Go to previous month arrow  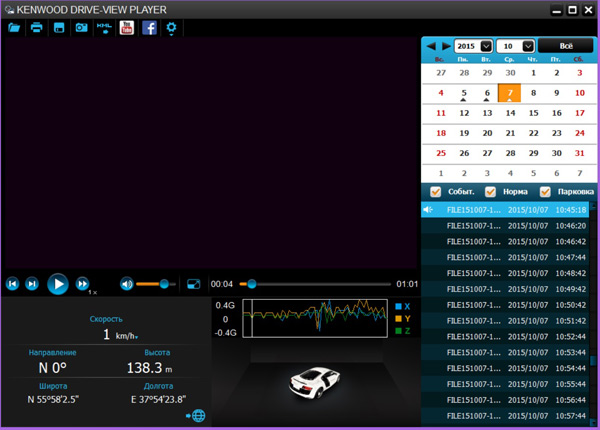pyautogui.click(x=431, y=46)
